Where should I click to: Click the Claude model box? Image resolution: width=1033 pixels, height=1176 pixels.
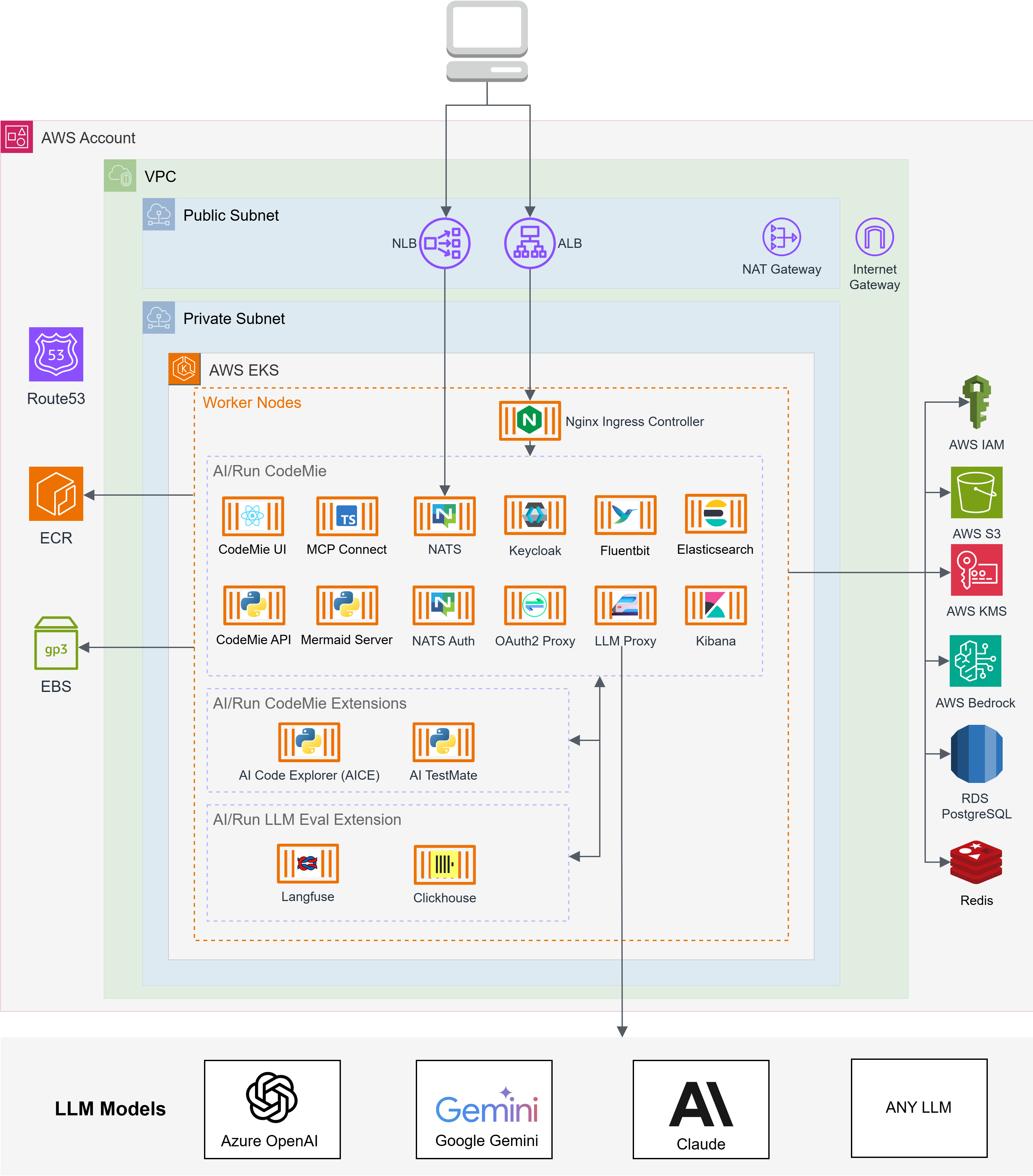tap(700, 1108)
